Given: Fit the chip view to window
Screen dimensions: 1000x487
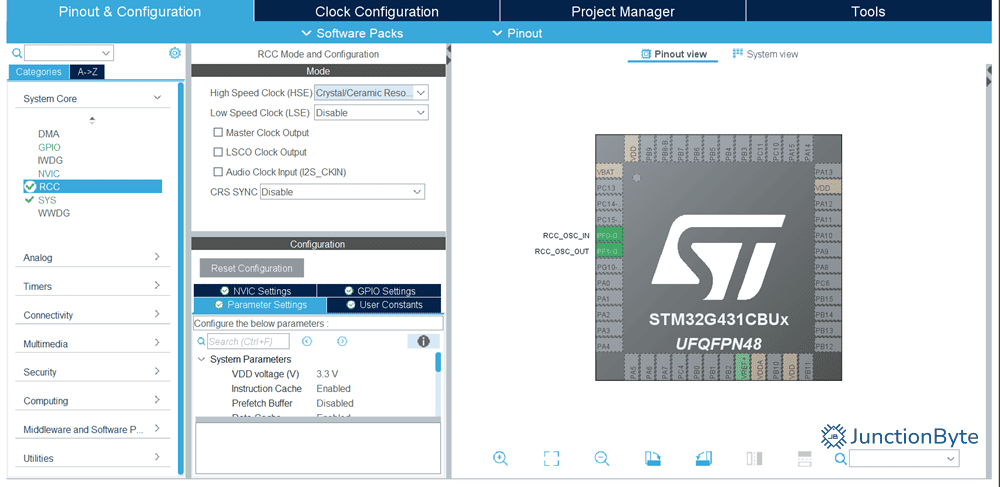Looking at the screenshot, I should pyautogui.click(x=551, y=458).
